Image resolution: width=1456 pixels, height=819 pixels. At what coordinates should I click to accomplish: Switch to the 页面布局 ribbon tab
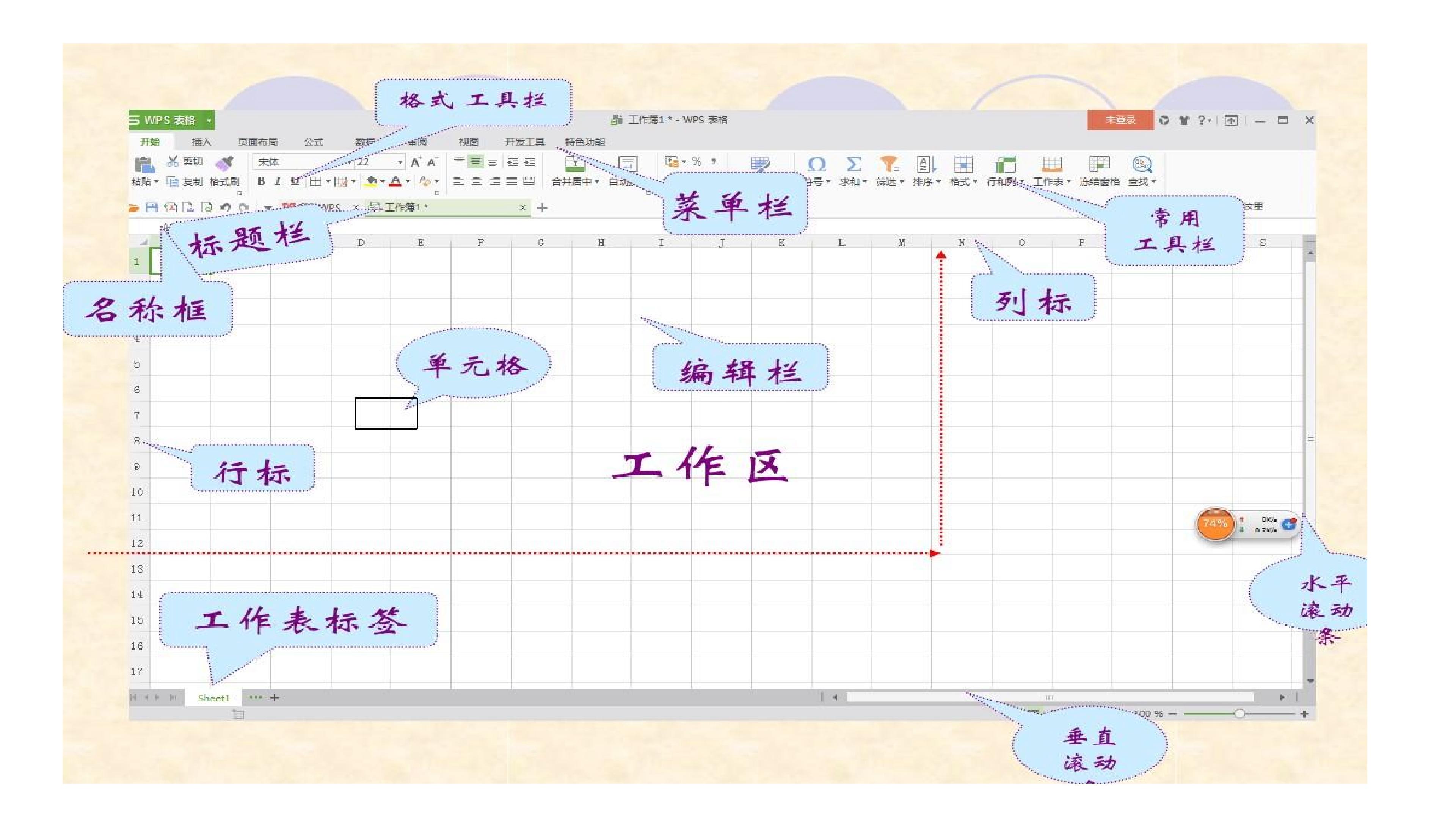tap(258, 142)
